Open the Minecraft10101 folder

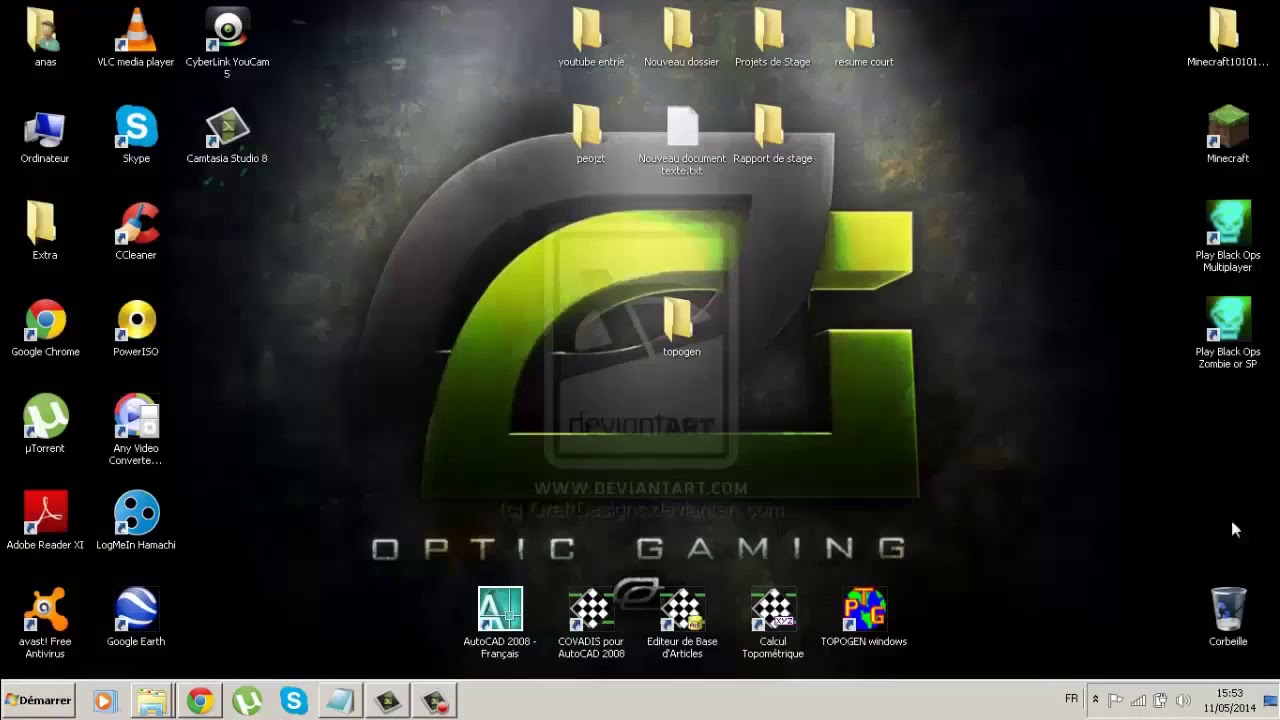coord(1228,38)
